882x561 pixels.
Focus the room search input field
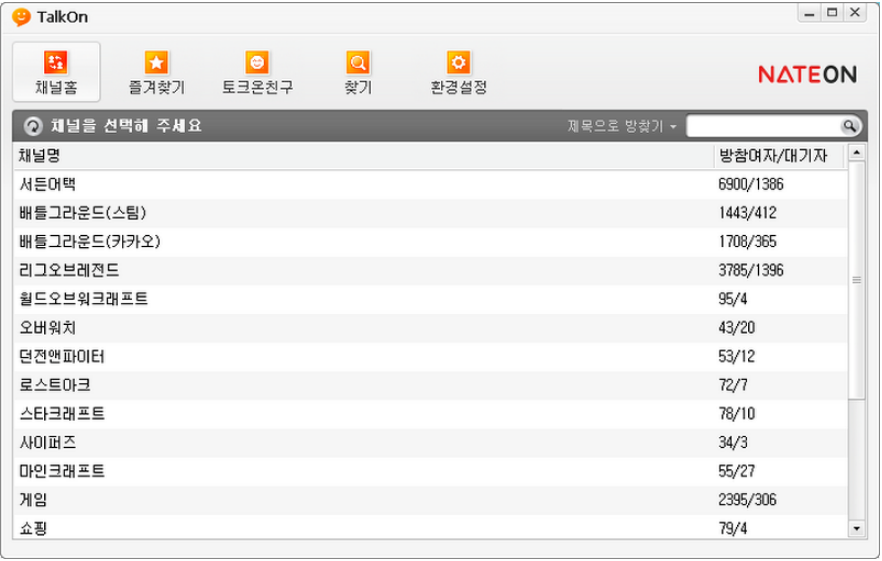(x=764, y=126)
